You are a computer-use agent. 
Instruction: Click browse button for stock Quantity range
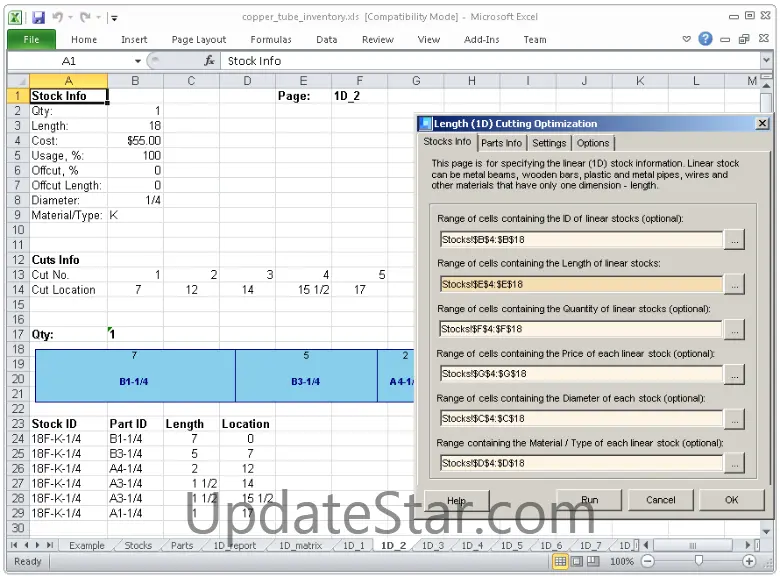734,329
